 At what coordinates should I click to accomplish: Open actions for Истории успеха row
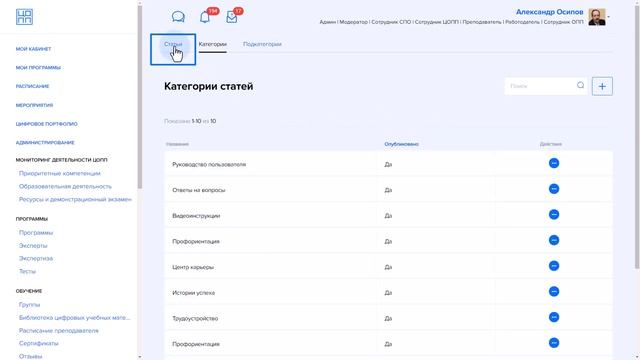554,291
